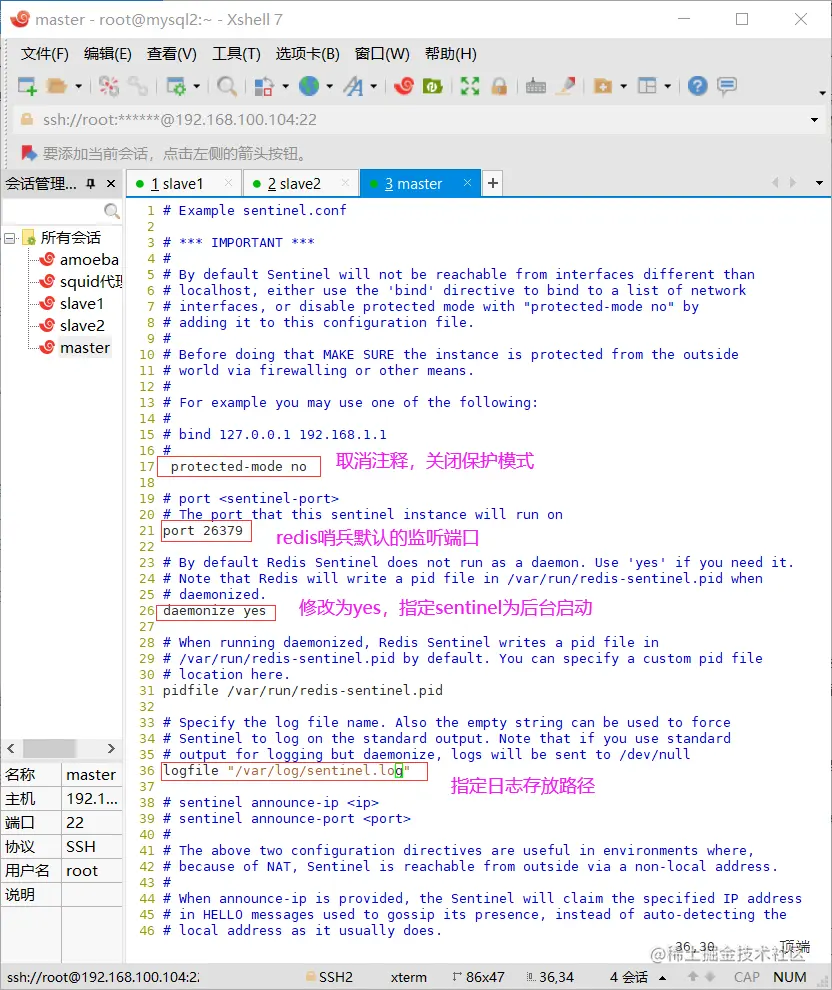Select the 3 master tab
Viewport: 832px width, 990px height.
pos(413,184)
